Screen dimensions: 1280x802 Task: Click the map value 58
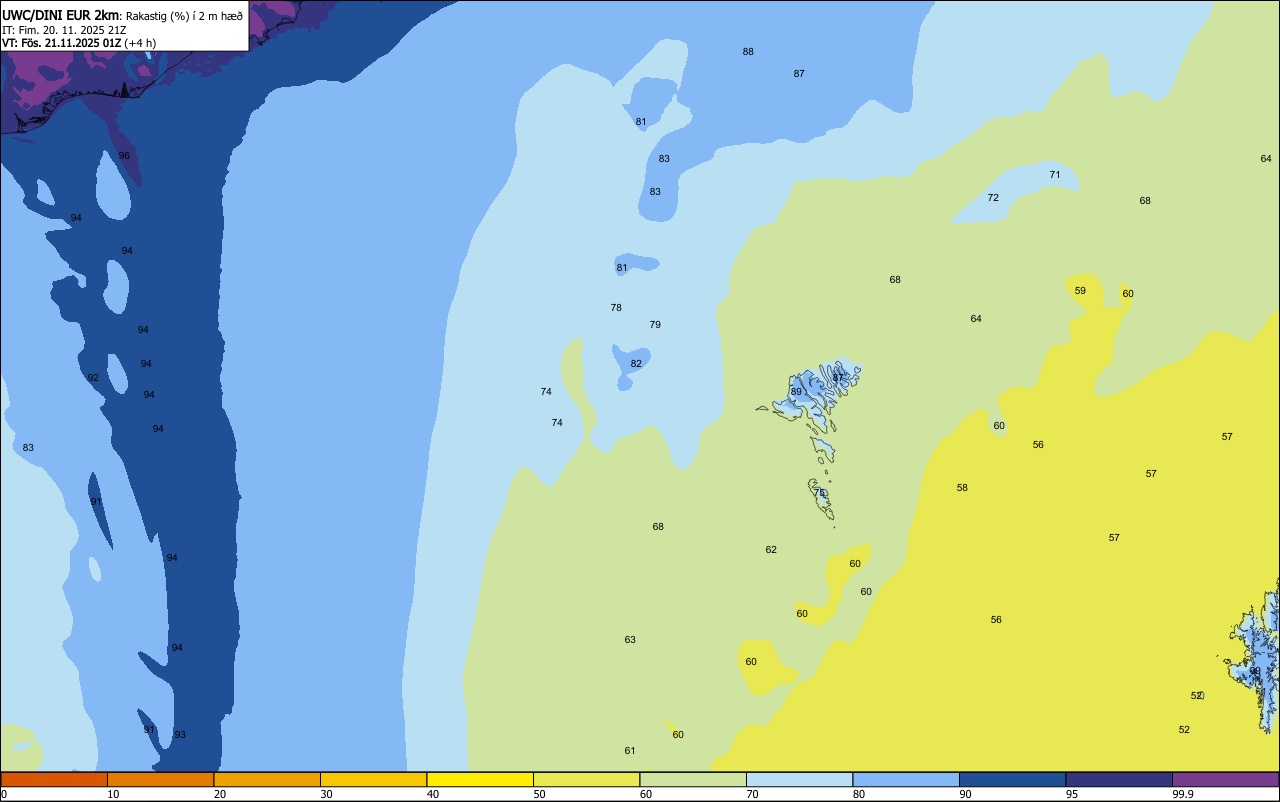coord(962,488)
